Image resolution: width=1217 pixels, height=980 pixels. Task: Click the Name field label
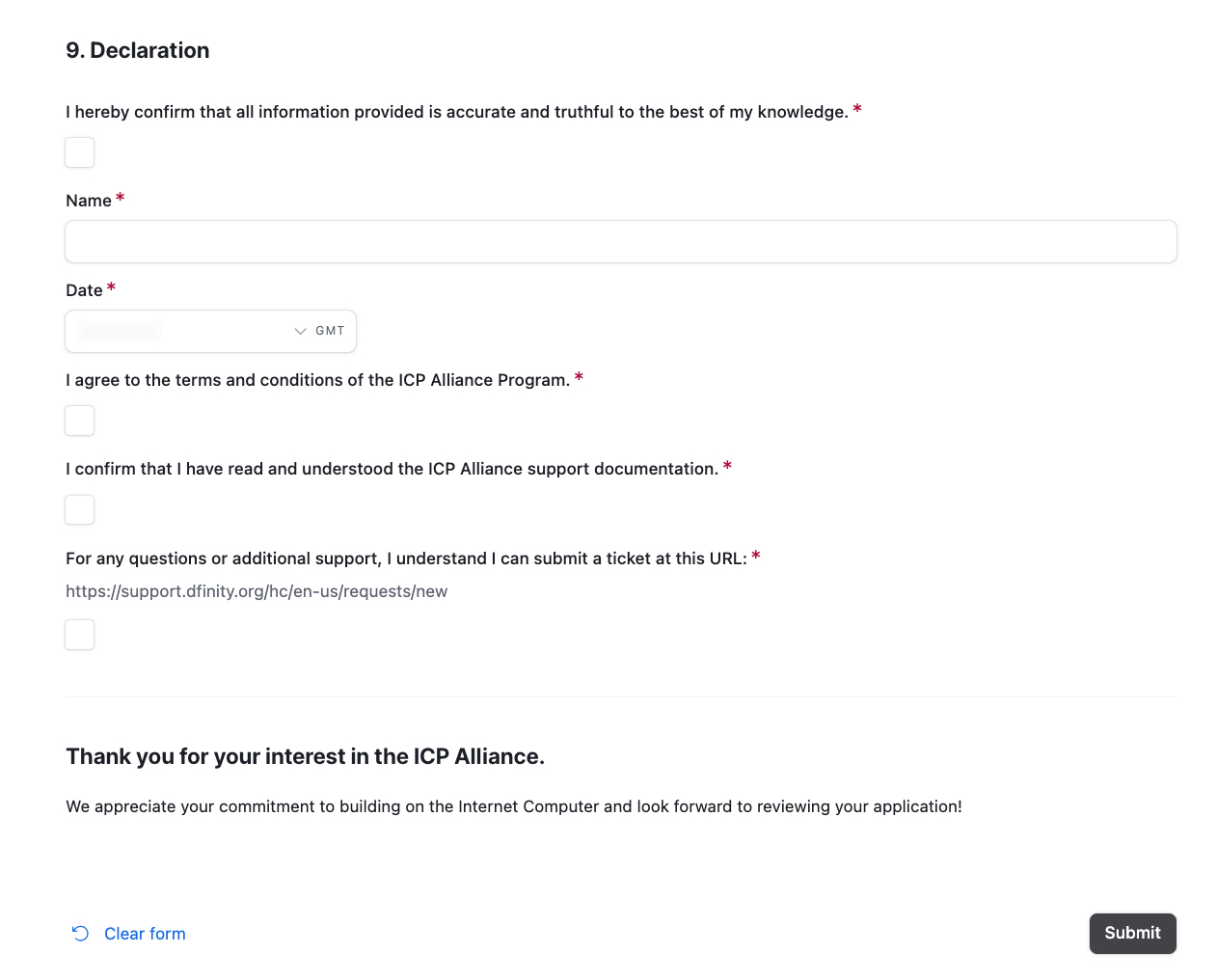[89, 201]
